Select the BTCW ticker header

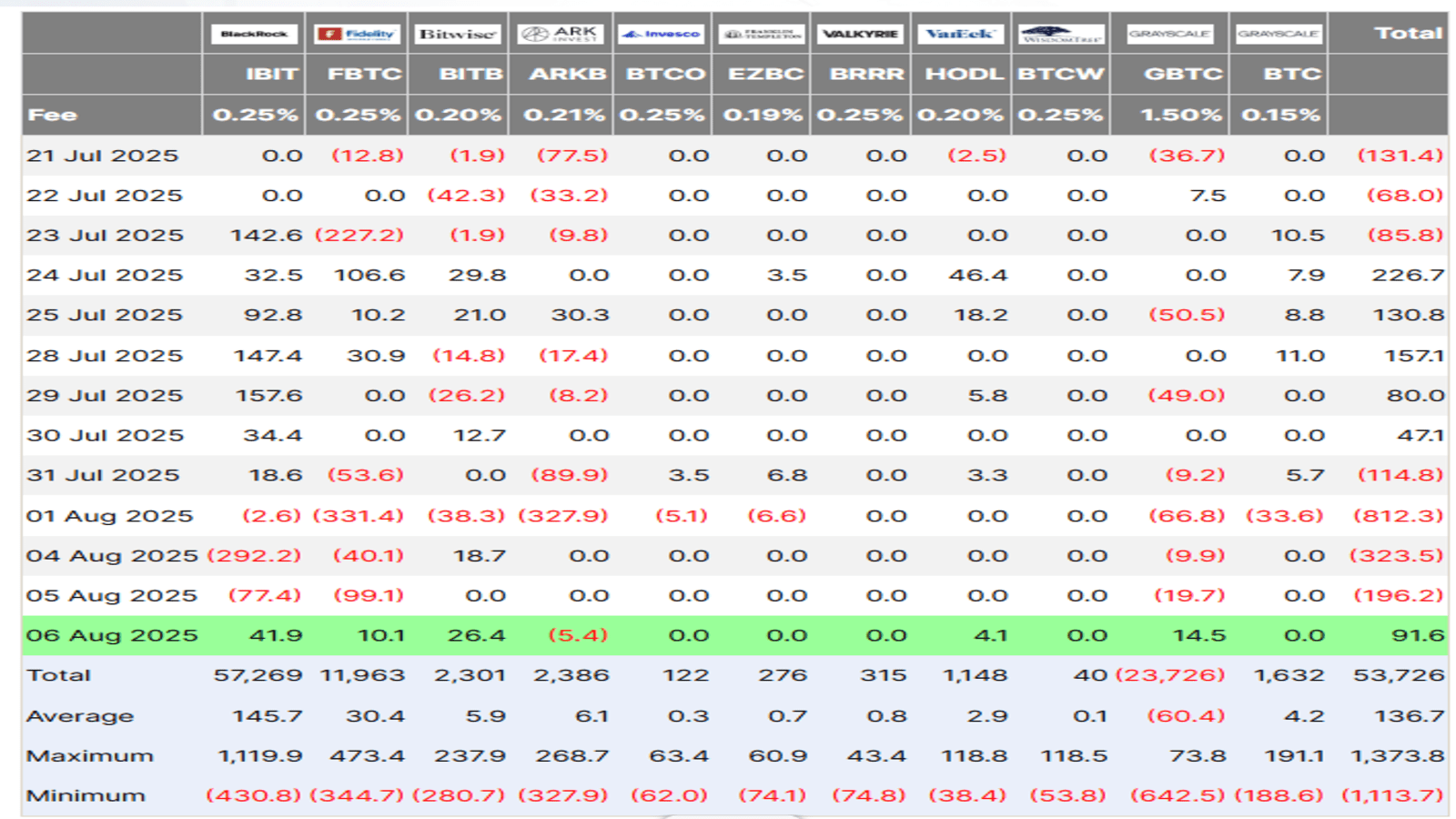(1061, 75)
